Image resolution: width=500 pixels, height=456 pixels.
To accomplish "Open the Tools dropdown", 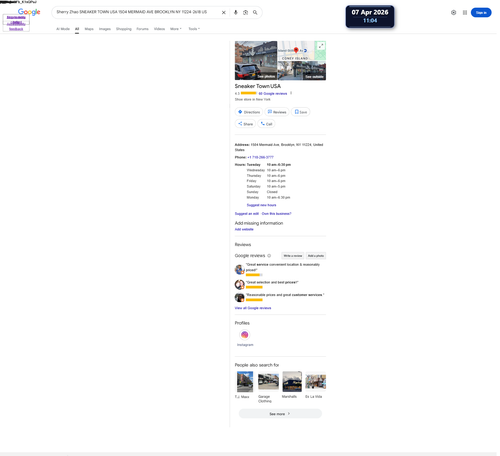I will coord(194,29).
